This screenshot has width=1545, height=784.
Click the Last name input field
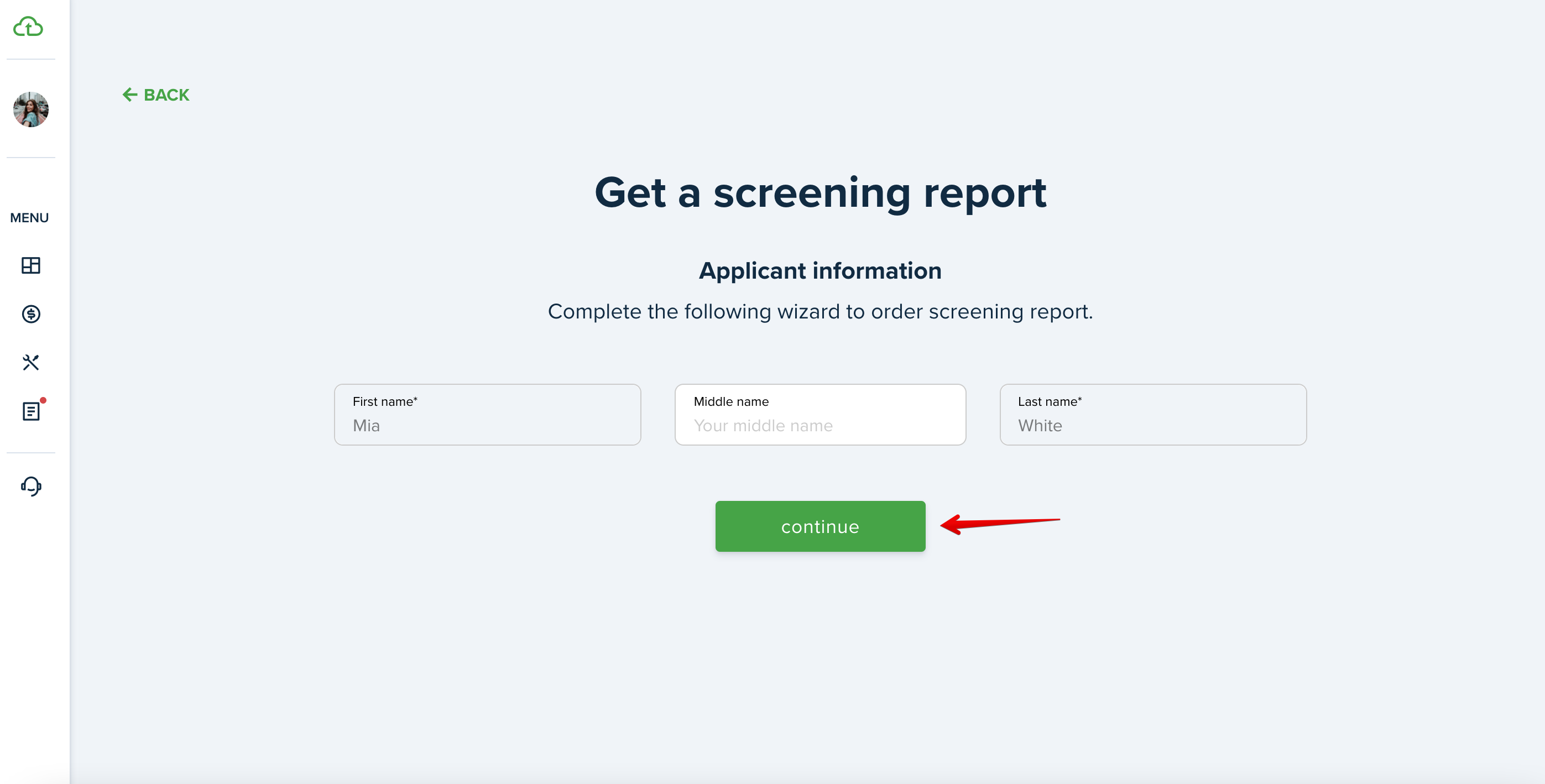pos(1153,415)
